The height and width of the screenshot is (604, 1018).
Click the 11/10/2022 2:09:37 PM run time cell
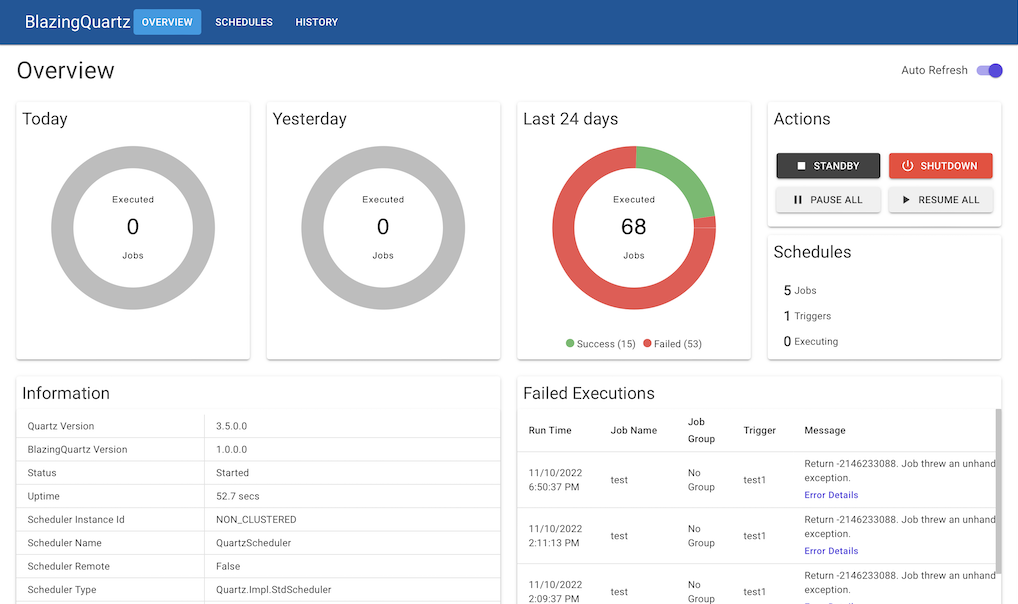(555, 592)
